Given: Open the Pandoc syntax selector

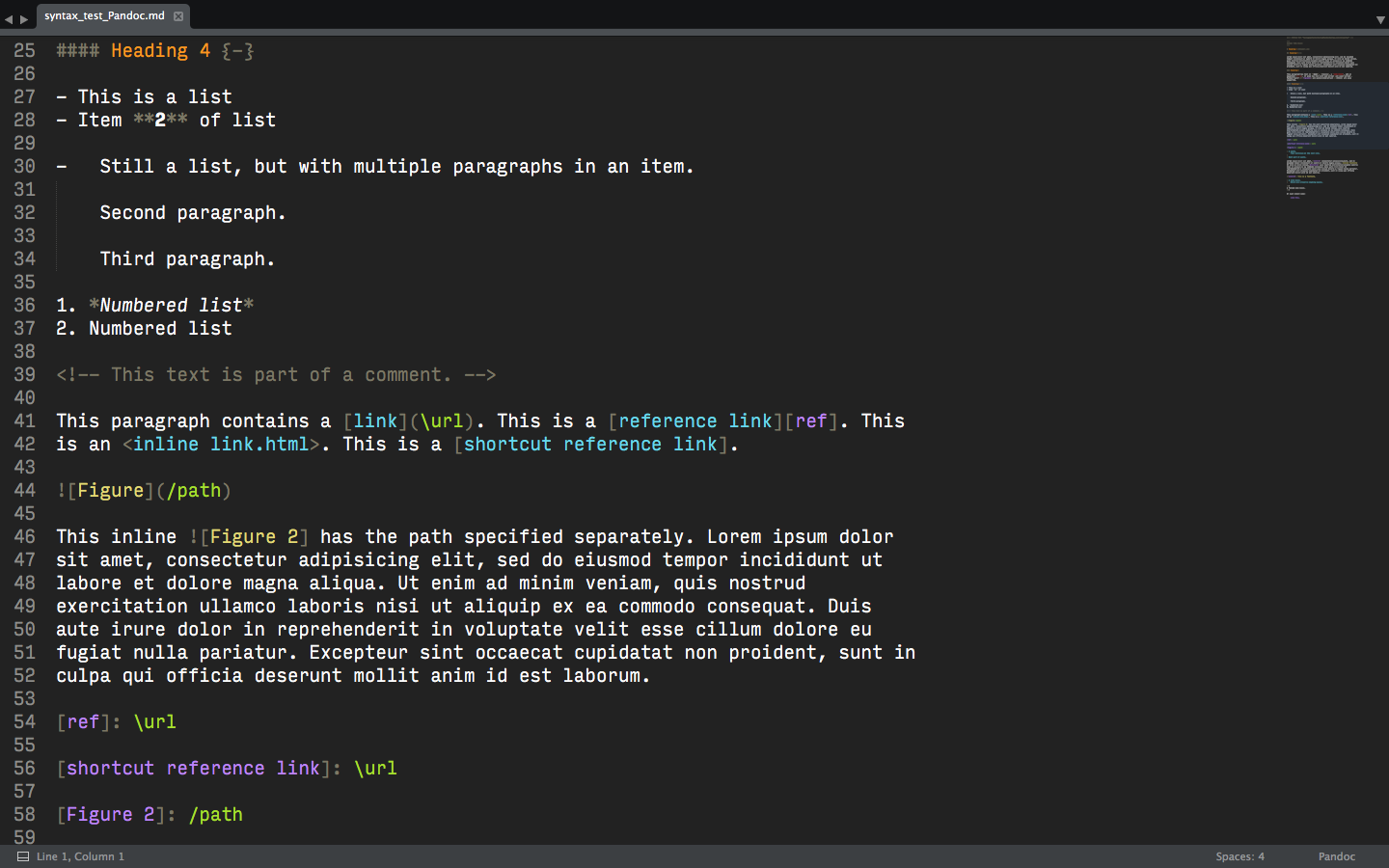Looking at the screenshot, I should pyautogui.click(x=1336, y=856).
